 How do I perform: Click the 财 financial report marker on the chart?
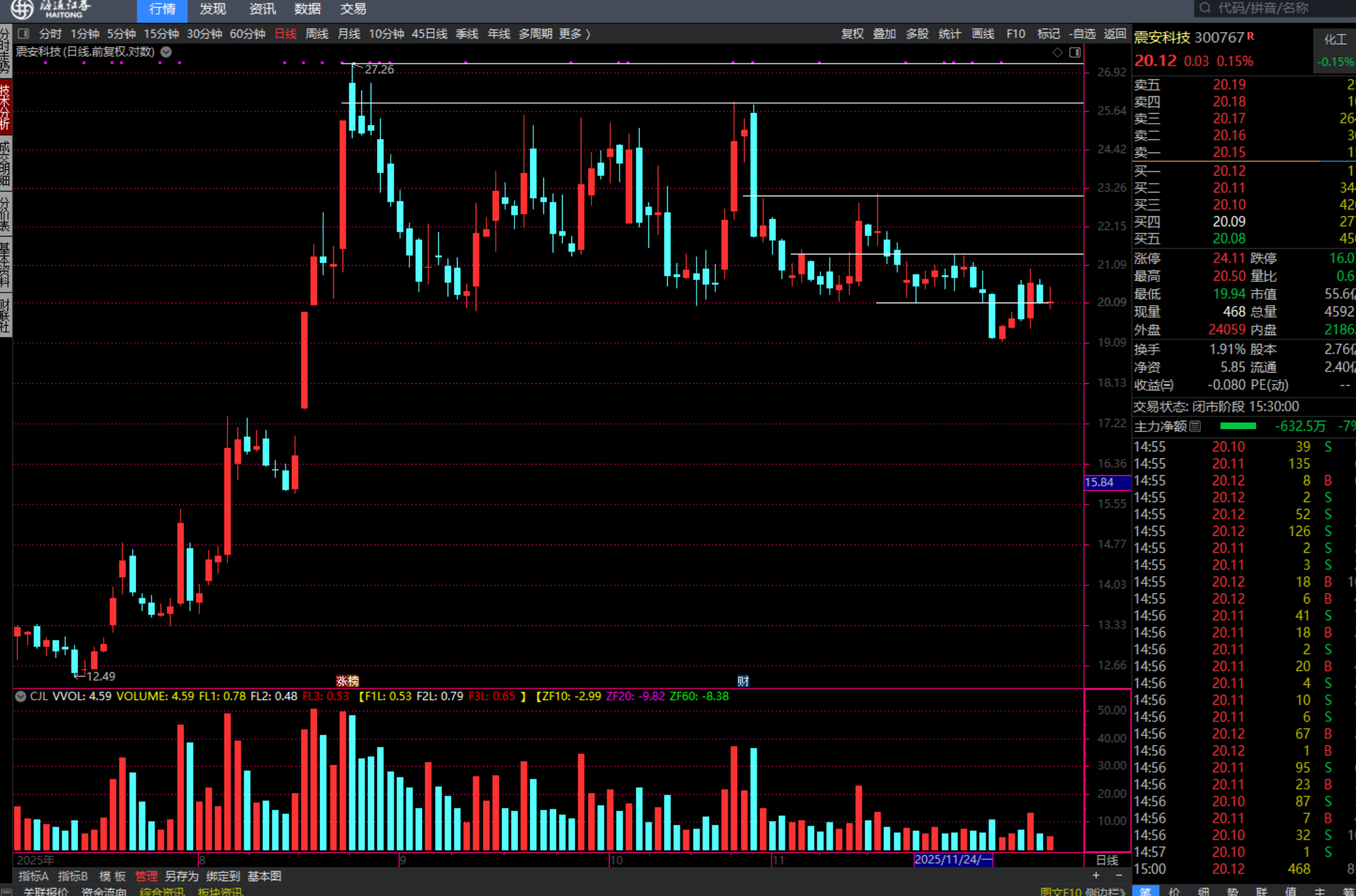coord(743,681)
